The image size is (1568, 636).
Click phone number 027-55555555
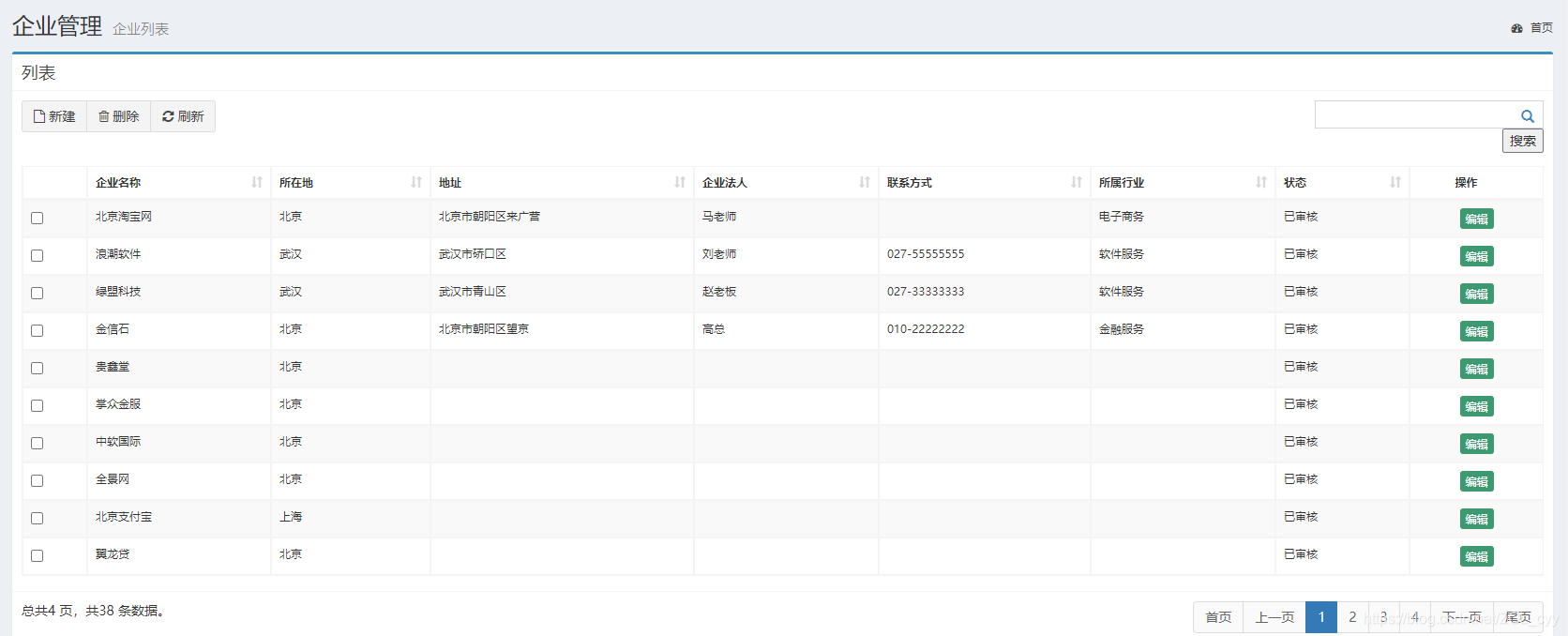coord(926,254)
